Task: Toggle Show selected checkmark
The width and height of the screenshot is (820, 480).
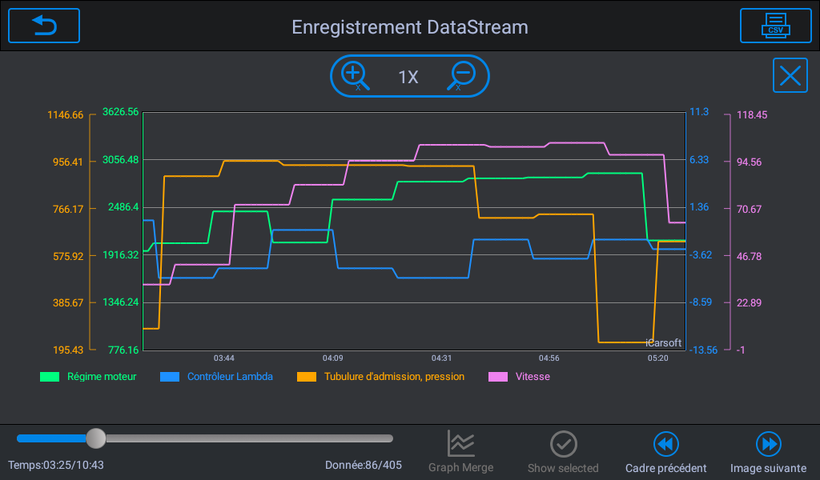Action: pos(563,452)
